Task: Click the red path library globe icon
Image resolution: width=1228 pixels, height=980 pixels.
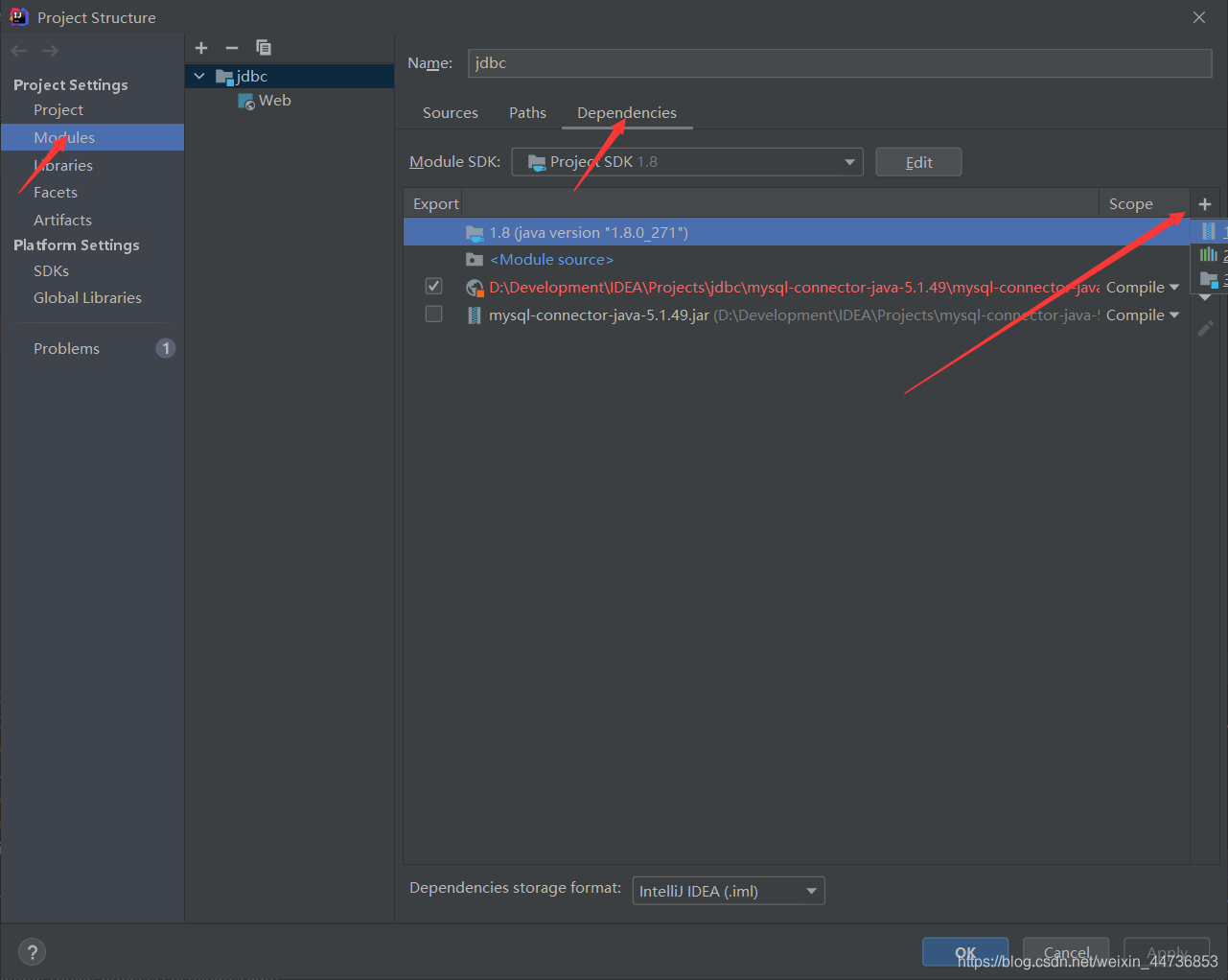Action: point(475,288)
